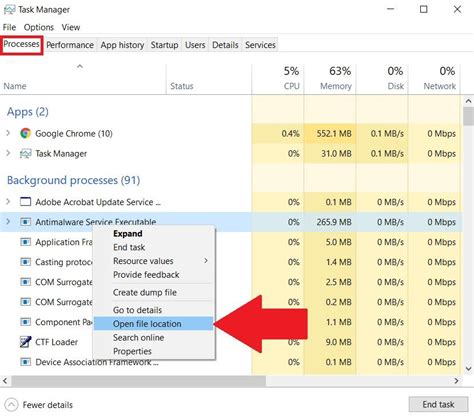The image size is (474, 420).
Task: Click the End task button
Action: 438,404
